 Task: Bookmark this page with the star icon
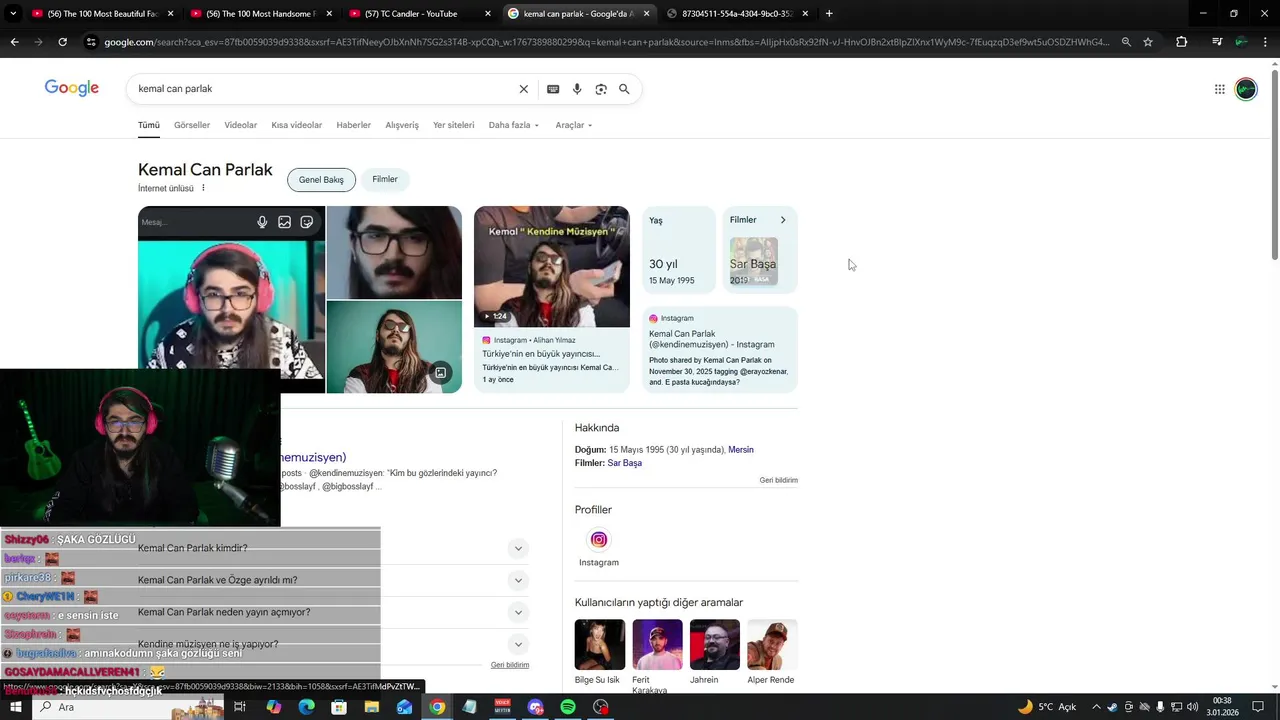click(1148, 42)
